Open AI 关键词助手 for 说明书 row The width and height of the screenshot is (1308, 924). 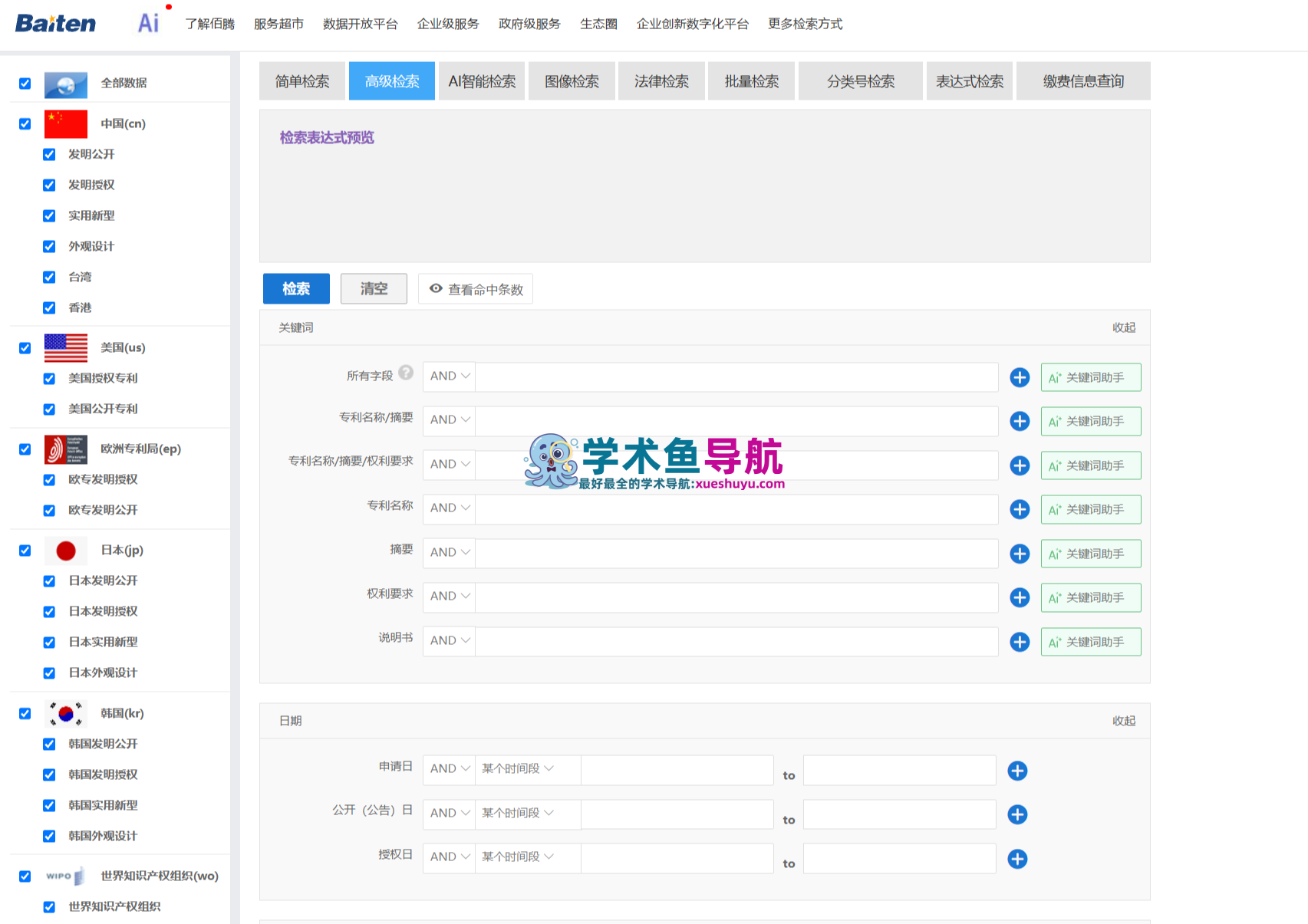pyautogui.click(x=1091, y=642)
